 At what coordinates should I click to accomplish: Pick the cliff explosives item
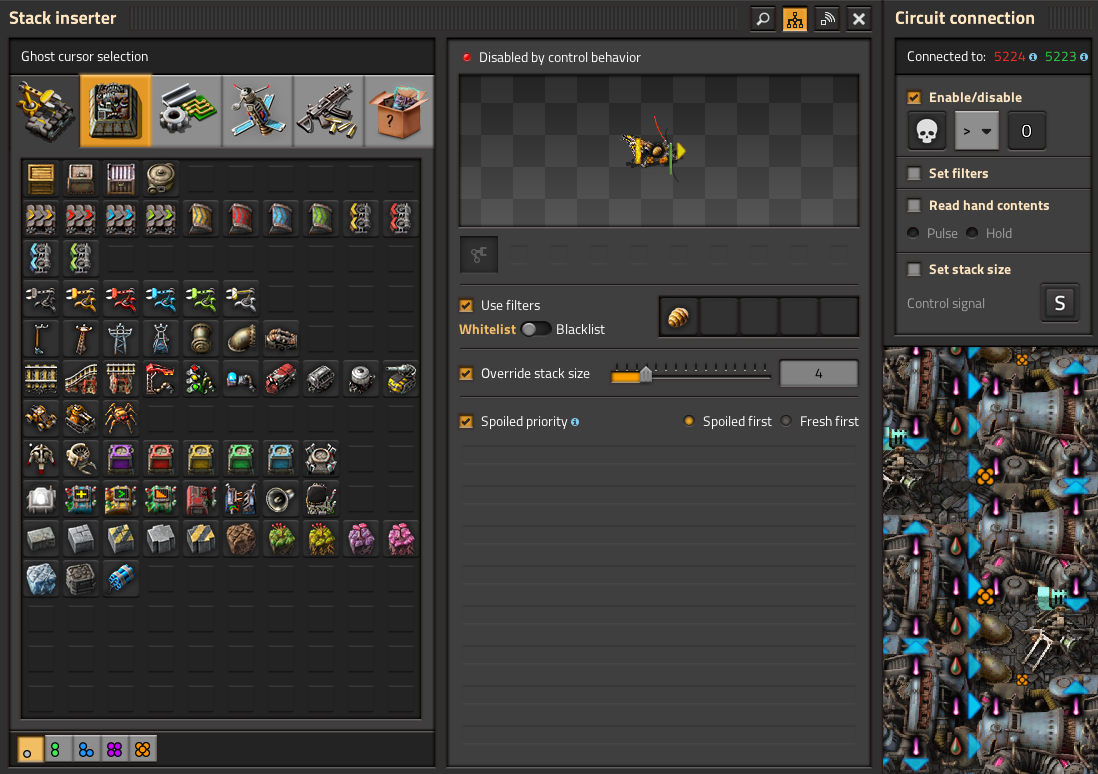(x=120, y=579)
